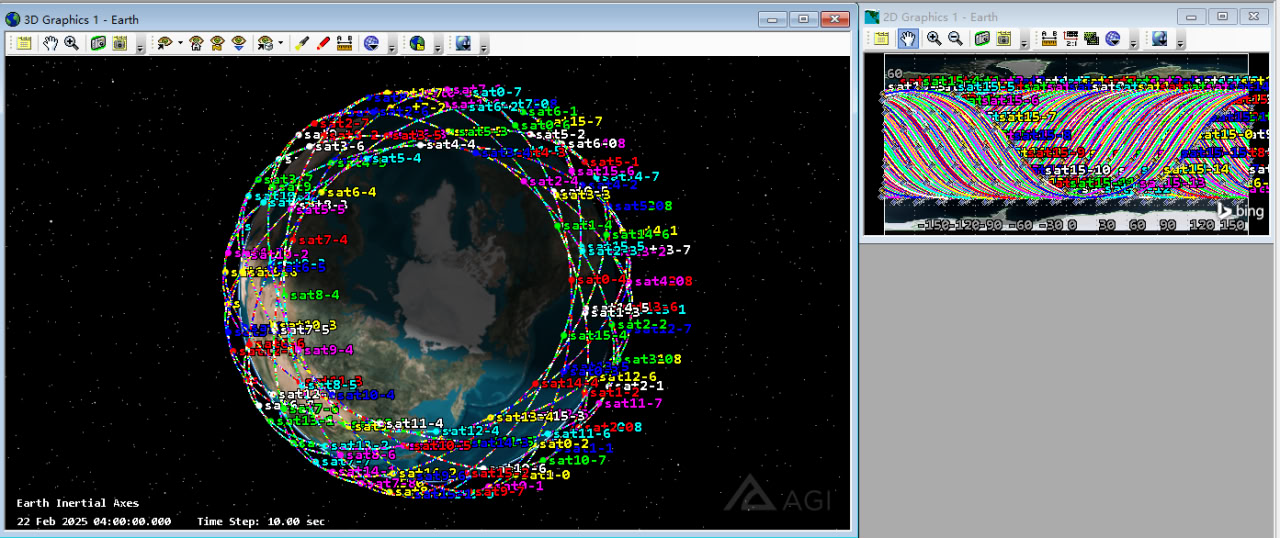Click the A-B measure icon in 2D toolbar
1280x538 pixels.
pyautogui.click(x=1049, y=39)
